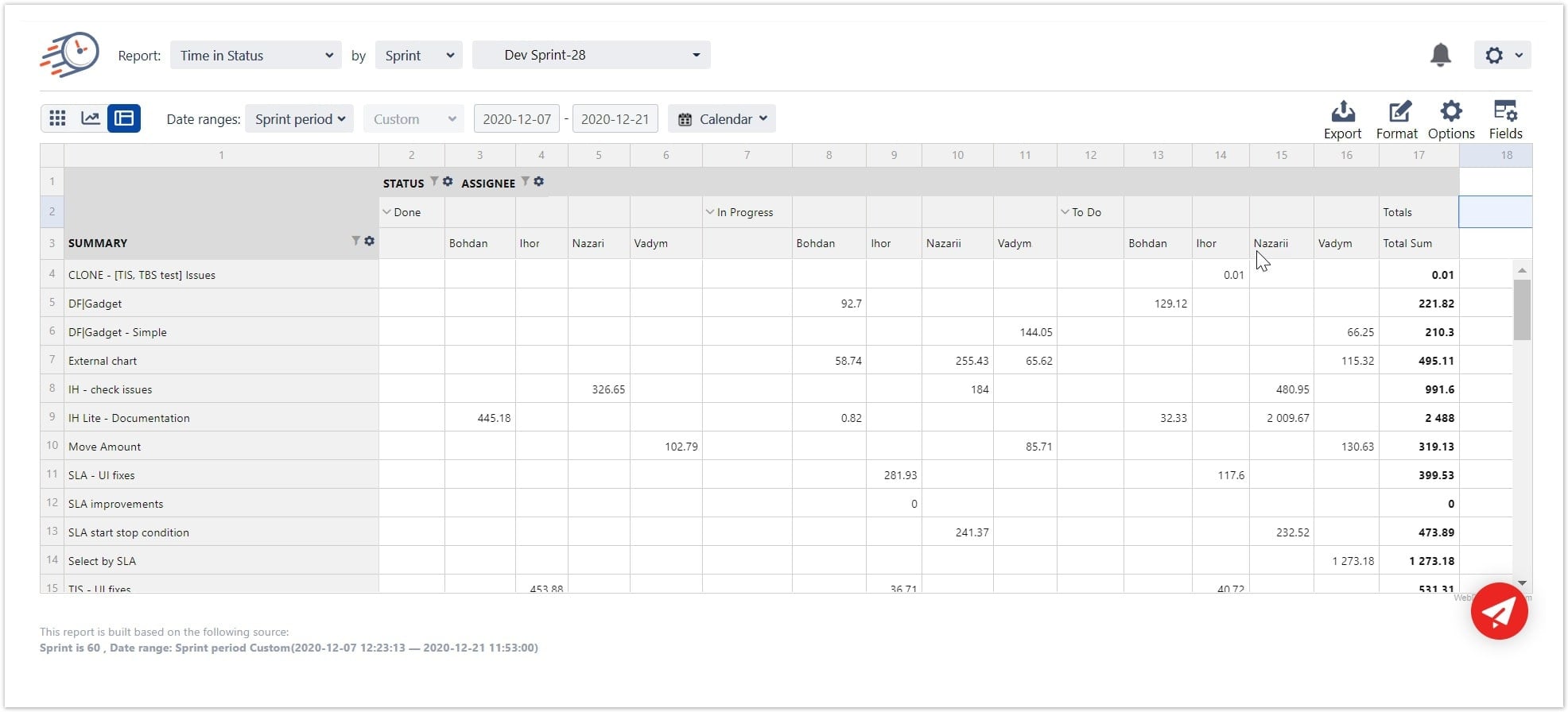
Task: Select the 'CLONE - [TIS, TBS test] Issues' row
Action: point(221,274)
